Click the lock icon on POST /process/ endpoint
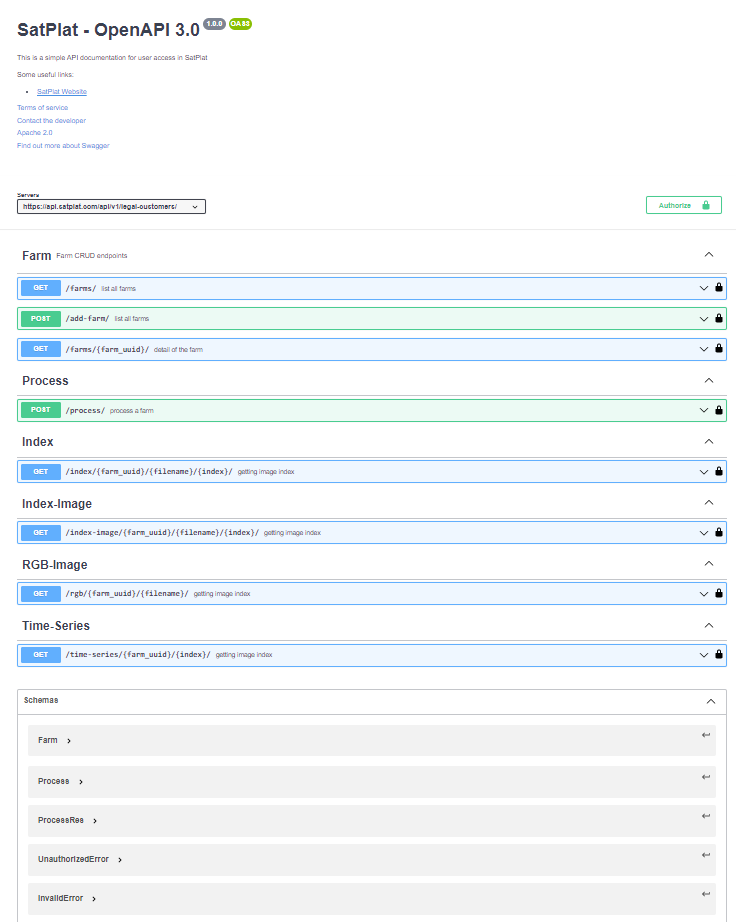The width and height of the screenshot is (736, 922). (x=719, y=409)
